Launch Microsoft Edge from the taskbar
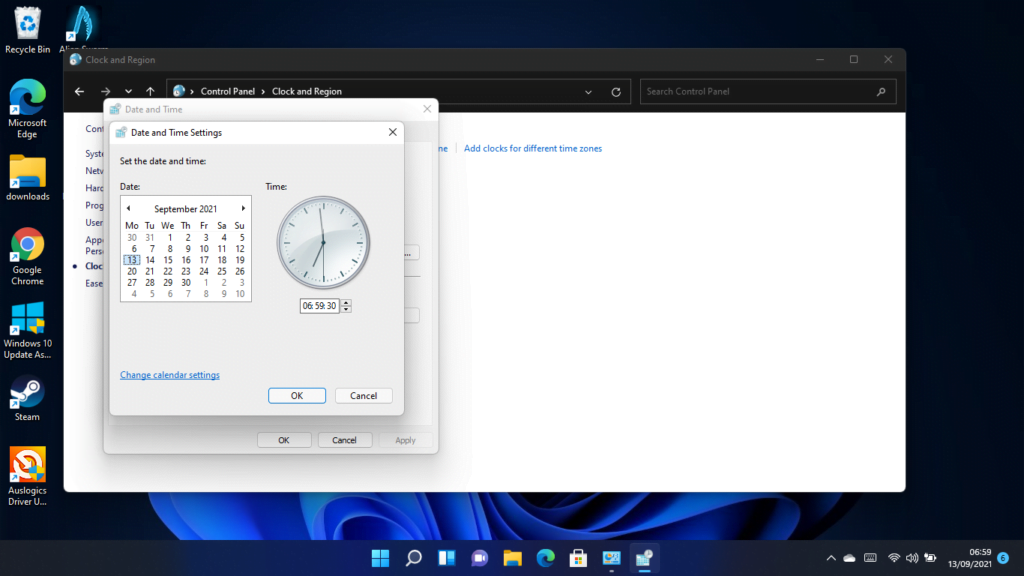Image resolution: width=1024 pixels, height=576 pixels. 545,558
